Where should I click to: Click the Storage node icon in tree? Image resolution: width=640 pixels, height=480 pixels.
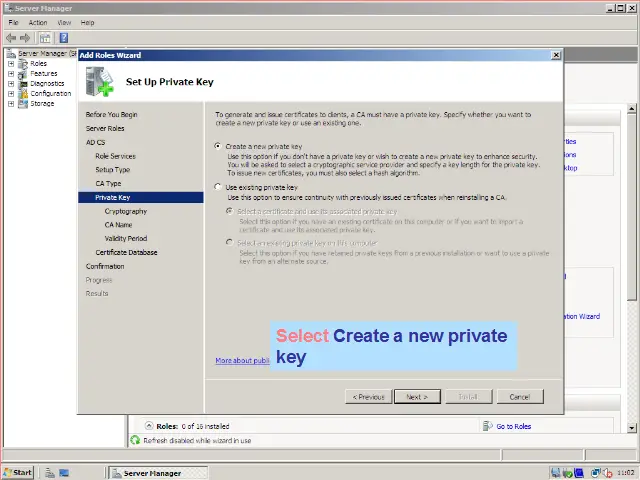click(x=23, y=104)
